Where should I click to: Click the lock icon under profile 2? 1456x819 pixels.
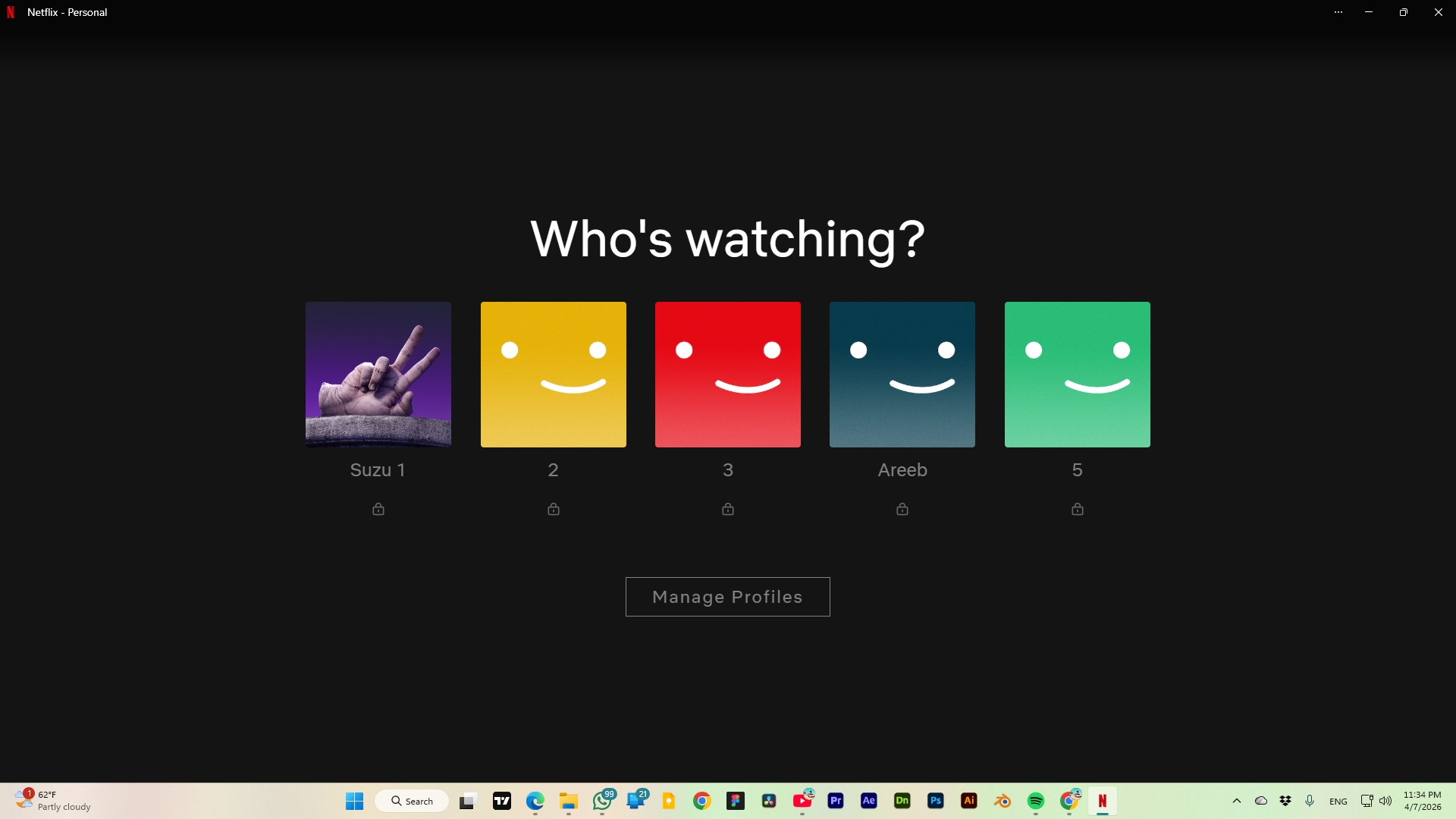pos(553,509)
